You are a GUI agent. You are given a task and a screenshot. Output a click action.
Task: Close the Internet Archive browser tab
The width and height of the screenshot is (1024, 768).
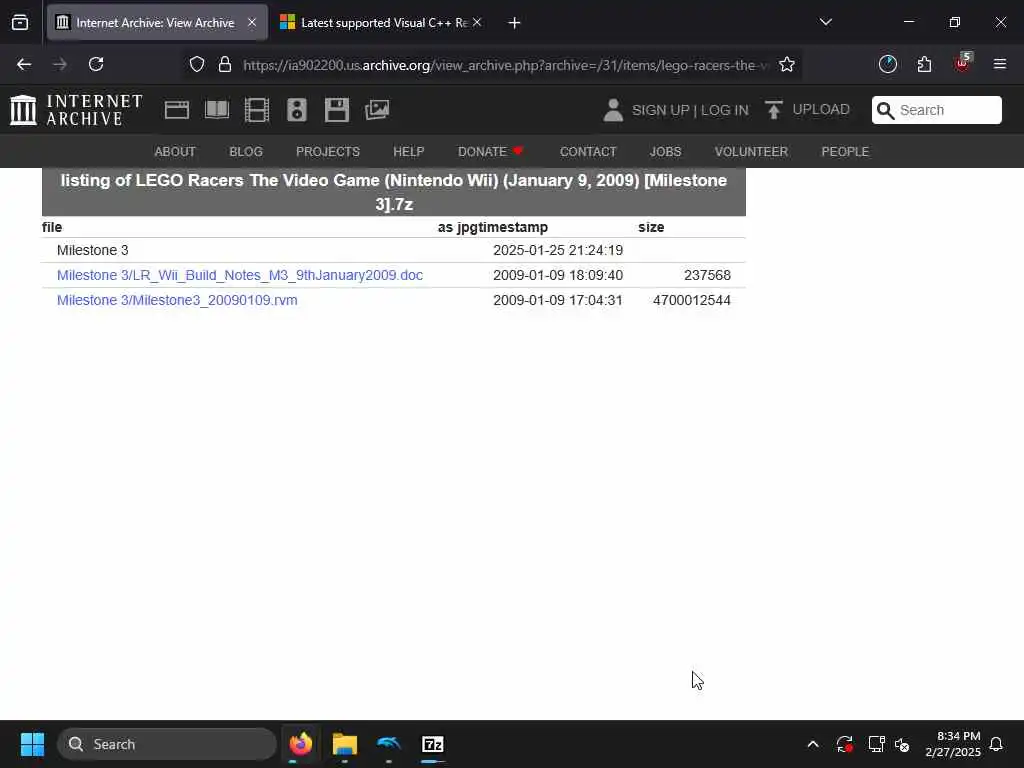tap(252, 22)
